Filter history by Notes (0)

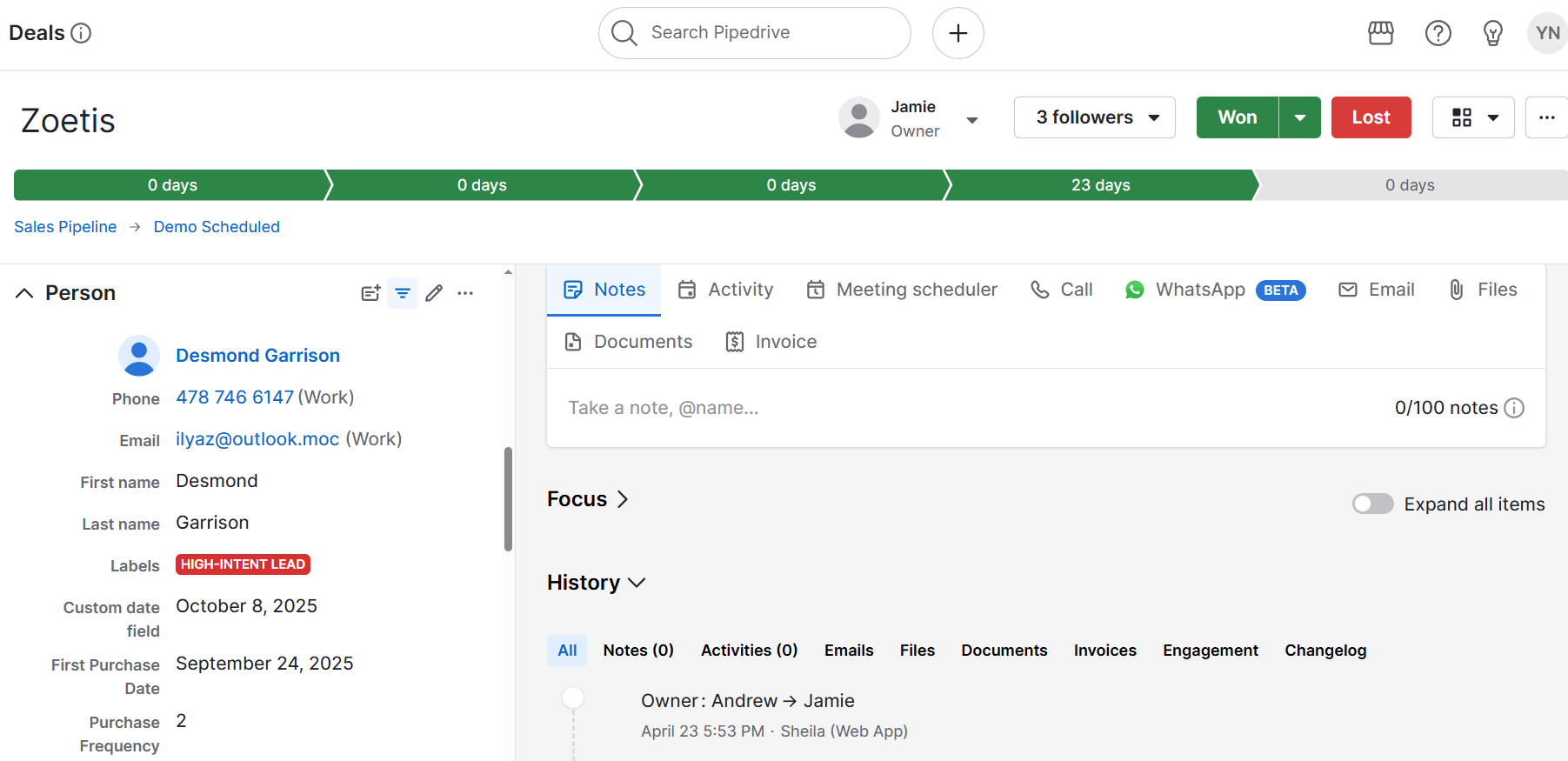point(638,651)
